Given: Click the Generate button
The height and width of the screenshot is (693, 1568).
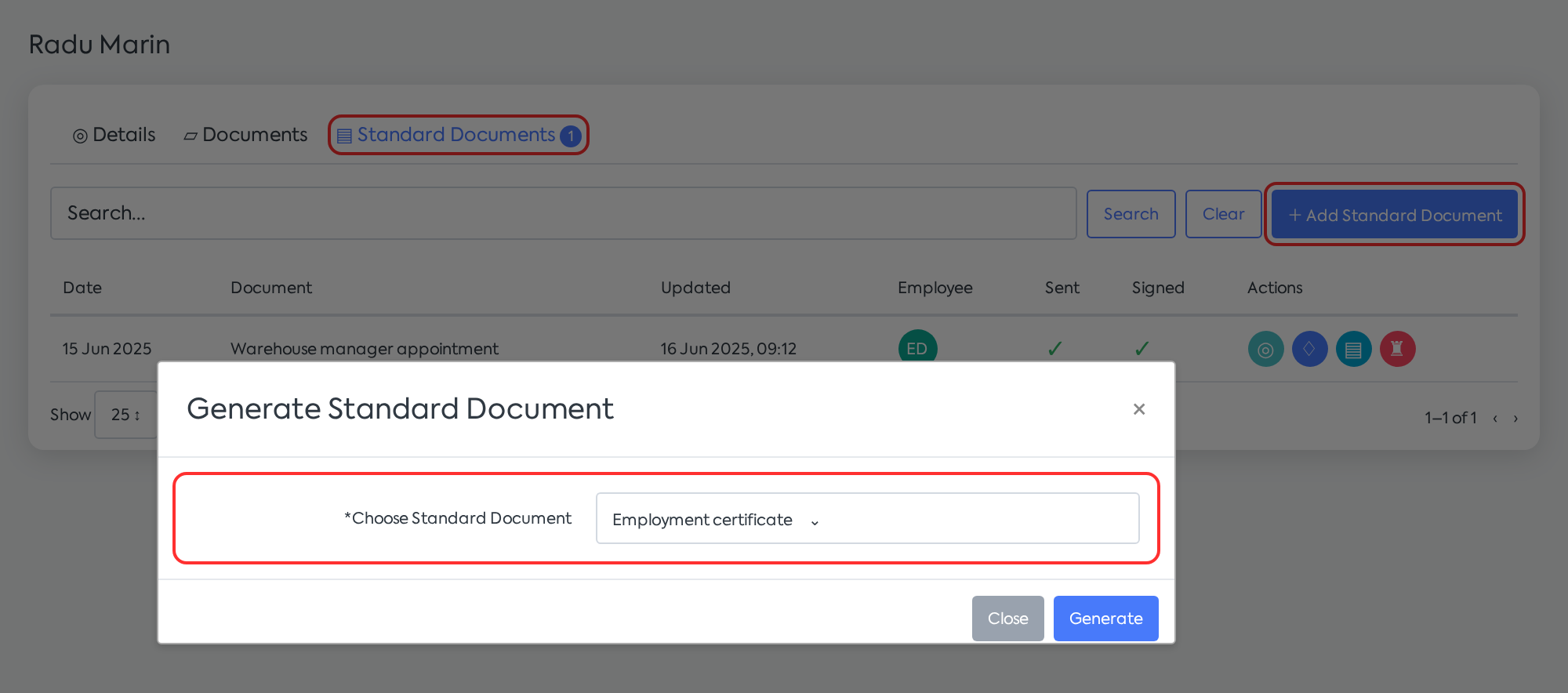Looking at the screenshot, I should 1105,619.
